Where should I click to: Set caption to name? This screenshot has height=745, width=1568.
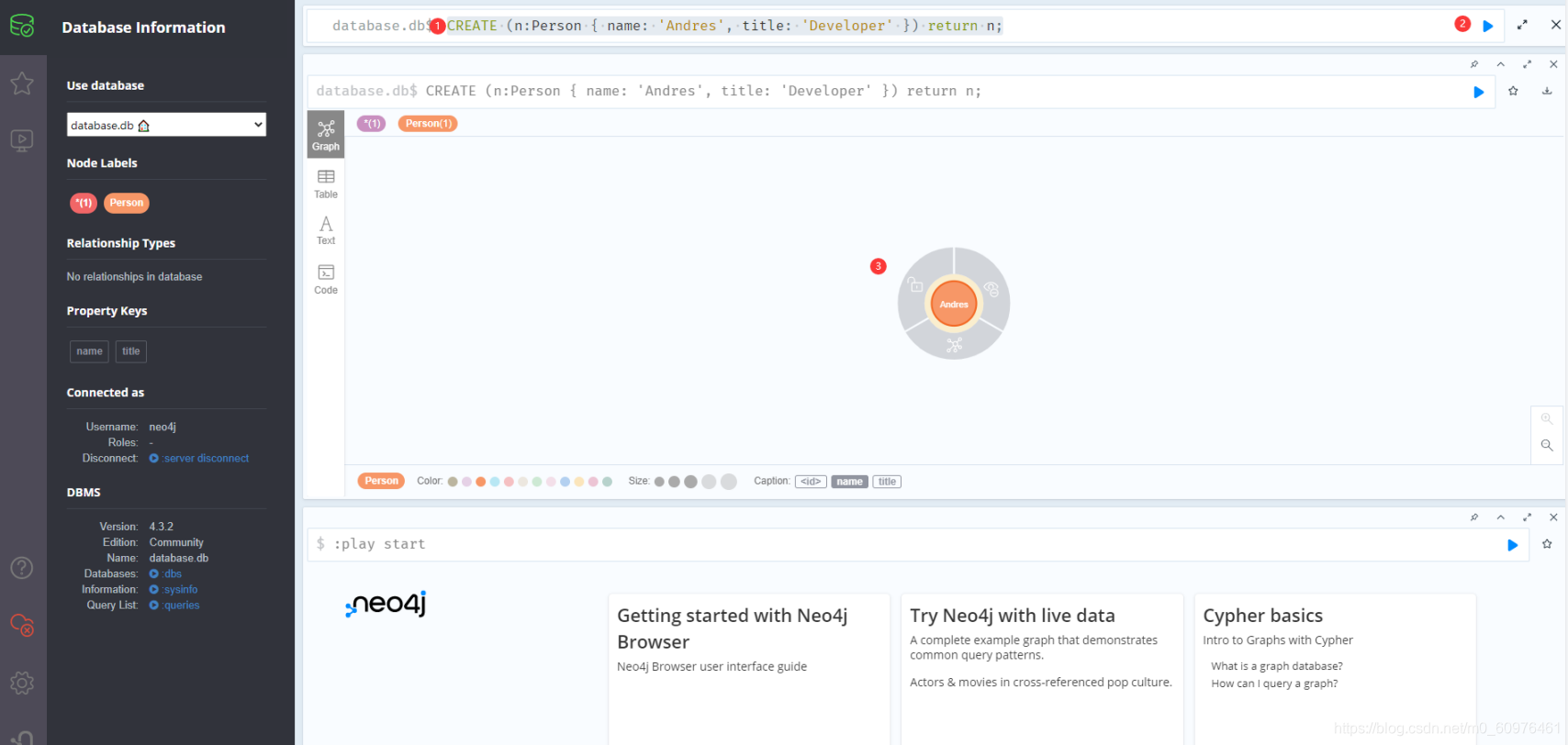[x=849, y=482]
